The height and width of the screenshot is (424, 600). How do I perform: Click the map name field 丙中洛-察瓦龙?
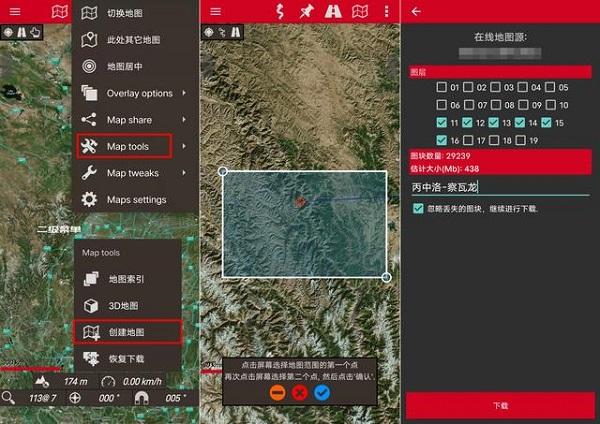[x=500, y=187]
